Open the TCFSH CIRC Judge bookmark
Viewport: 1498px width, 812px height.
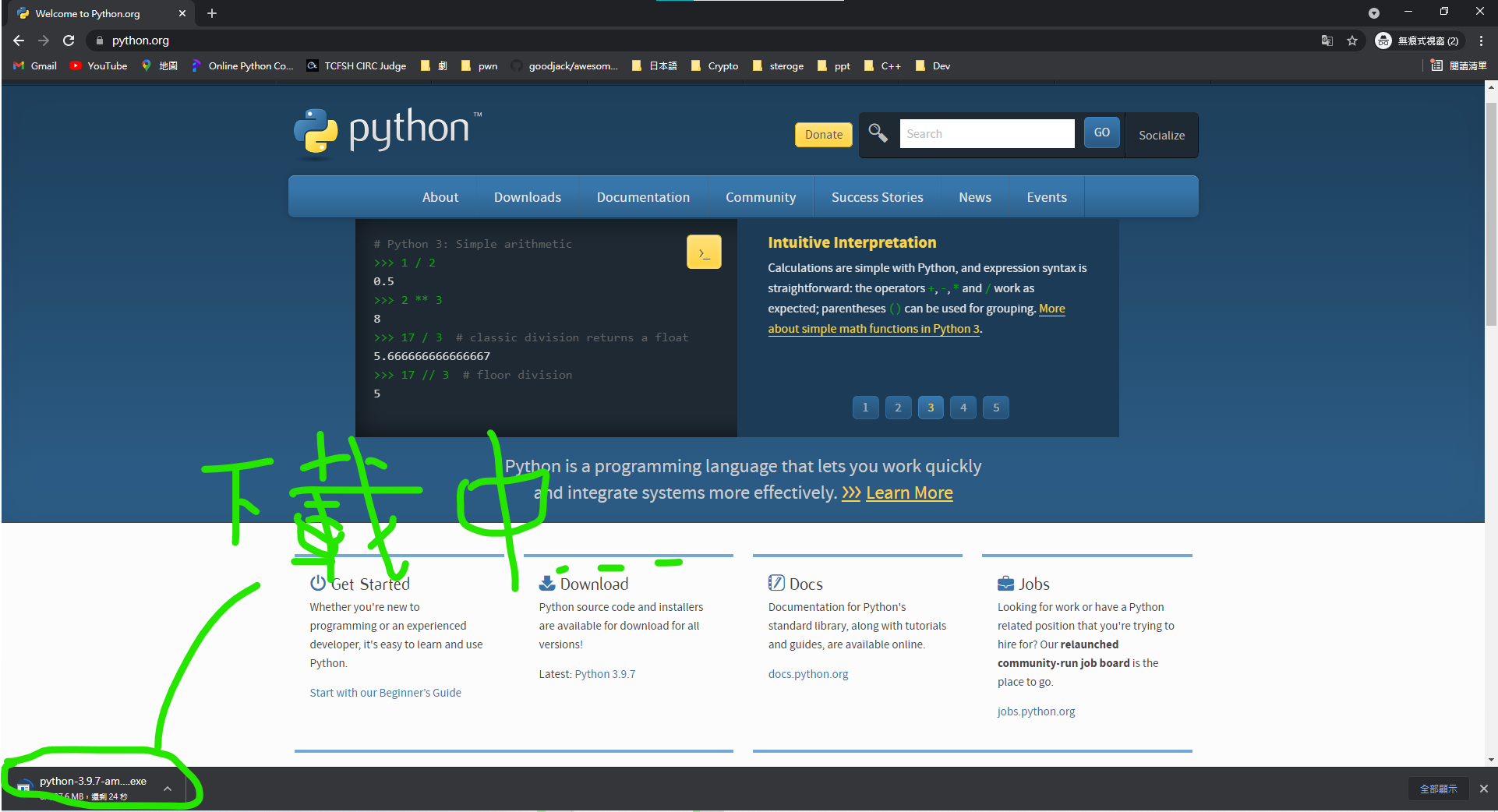tap(356, 65)
